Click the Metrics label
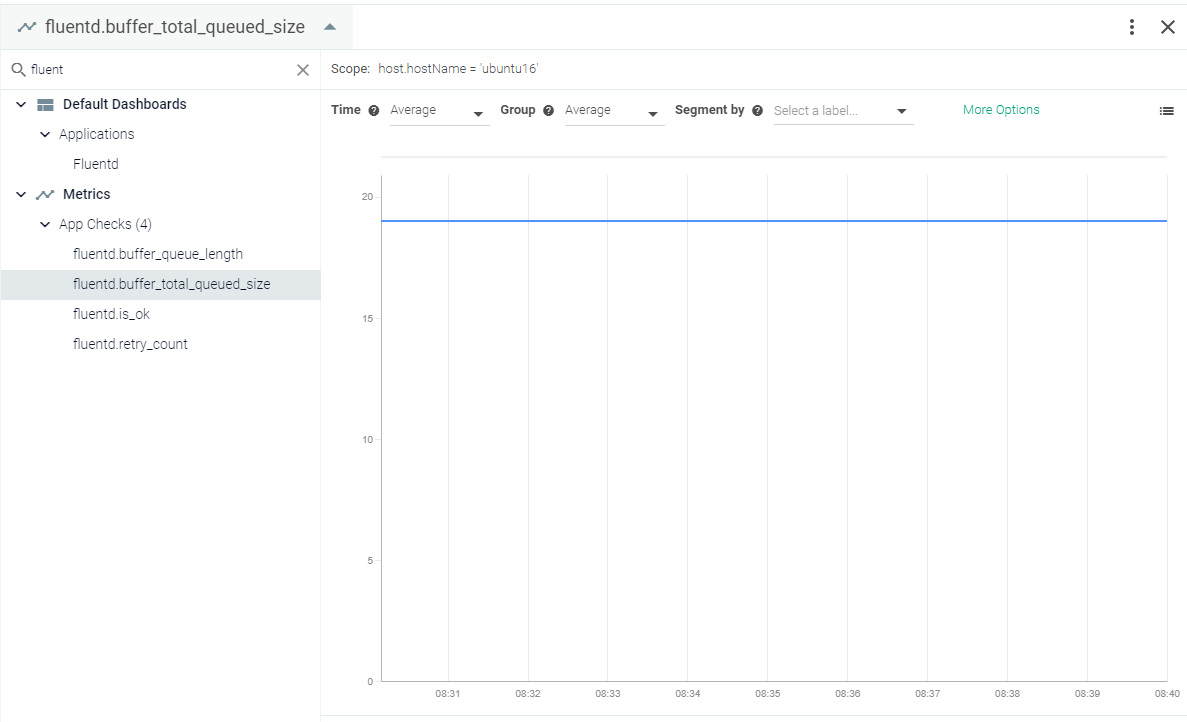 (x=86, y=195)
